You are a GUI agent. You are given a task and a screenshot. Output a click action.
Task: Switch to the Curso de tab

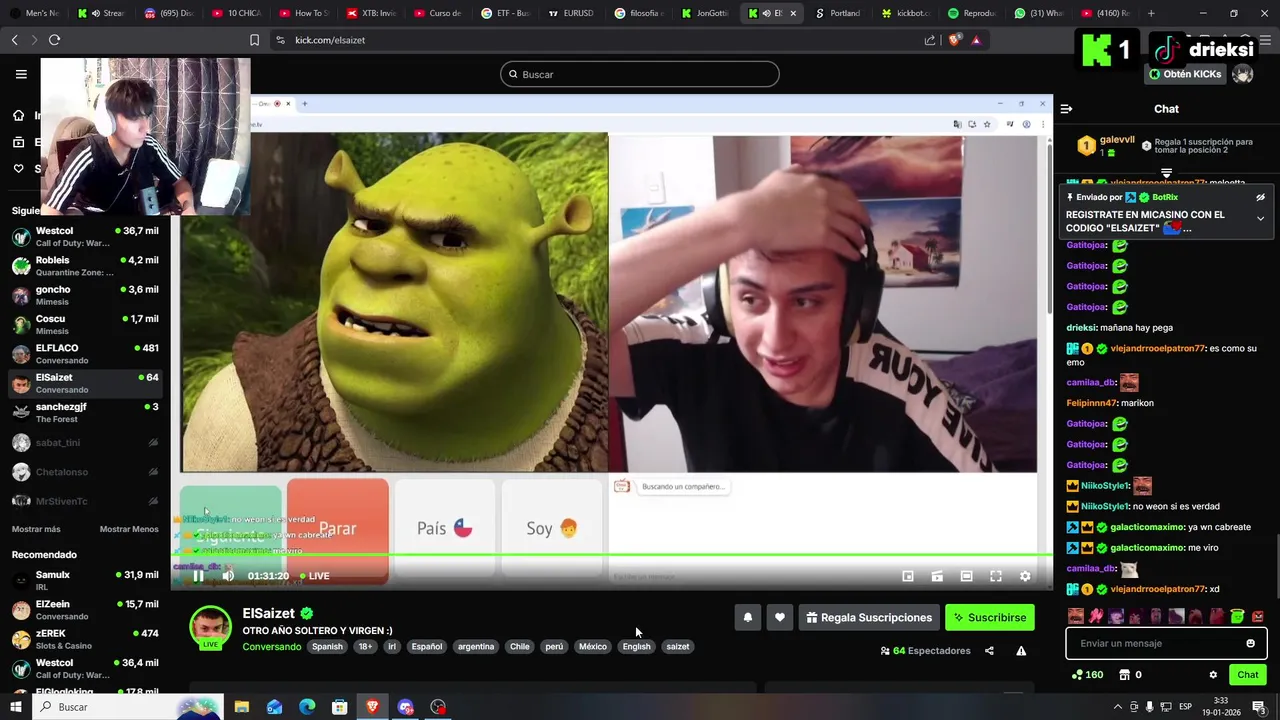pos(437,13)
